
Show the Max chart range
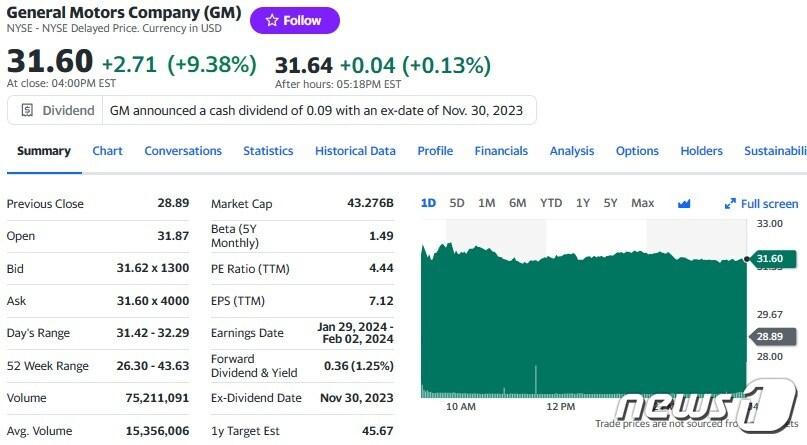643,203
